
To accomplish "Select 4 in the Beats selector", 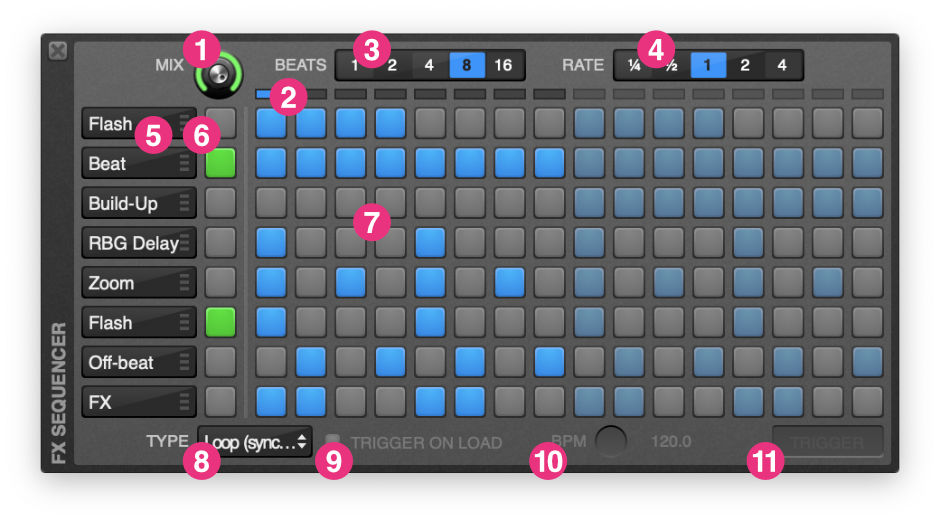I will pyautogui.click(x=429, y=65).
